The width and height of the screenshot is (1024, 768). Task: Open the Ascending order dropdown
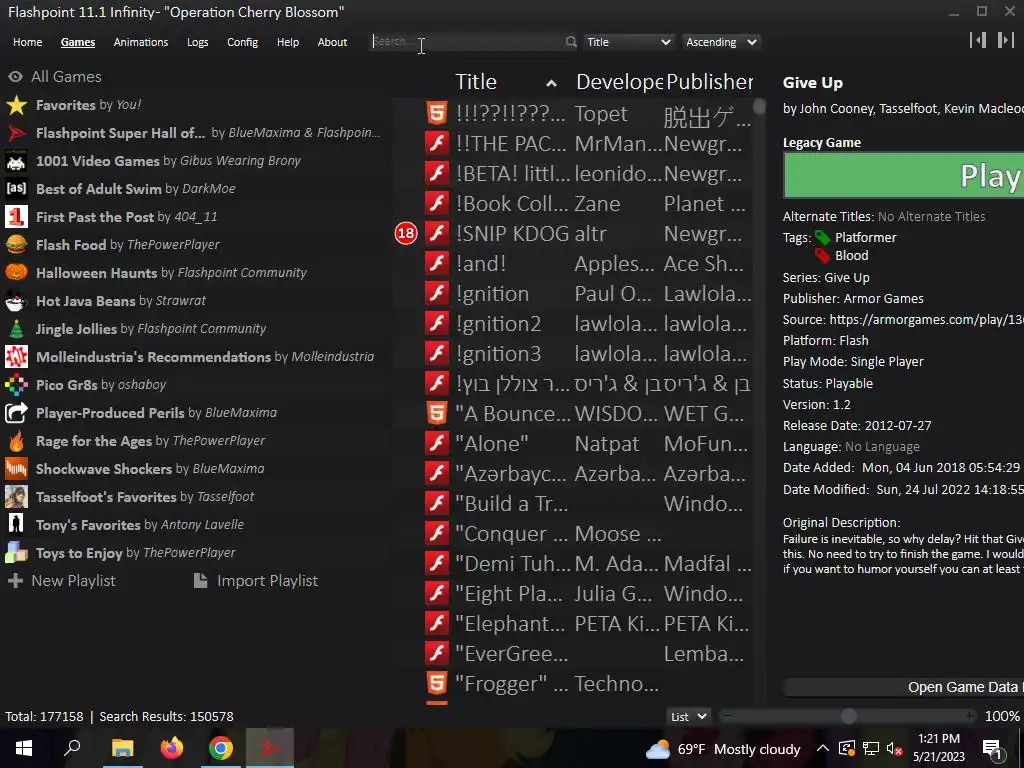pyautogui.click(x=721, y=42)
